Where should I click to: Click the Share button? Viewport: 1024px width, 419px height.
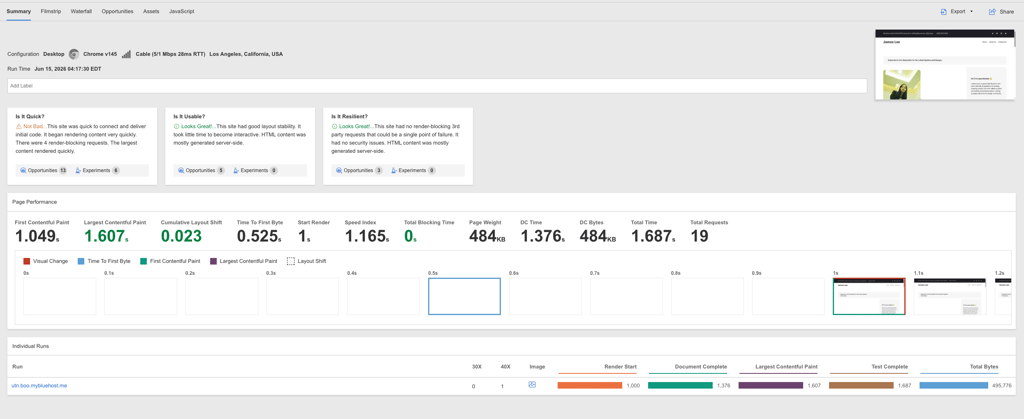tap(1001, 11)
